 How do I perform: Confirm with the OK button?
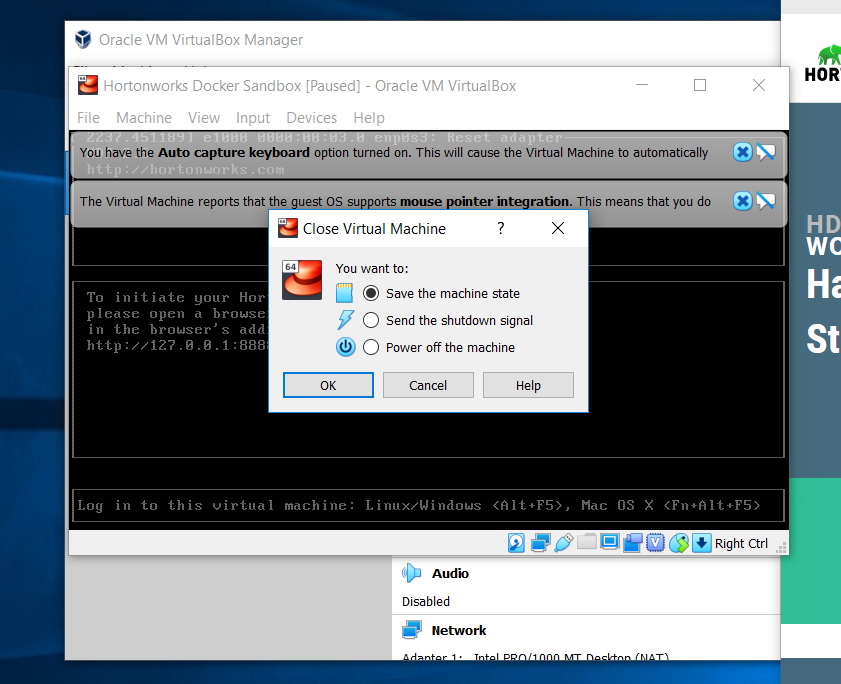click(x=328, y=385)
